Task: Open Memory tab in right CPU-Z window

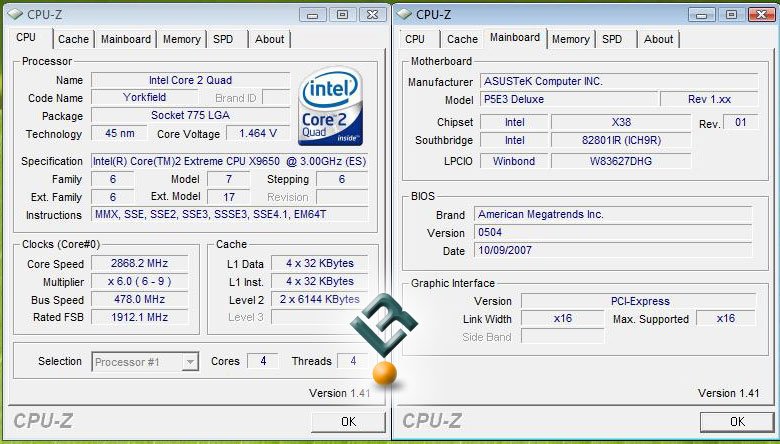Action: [571, 39]
